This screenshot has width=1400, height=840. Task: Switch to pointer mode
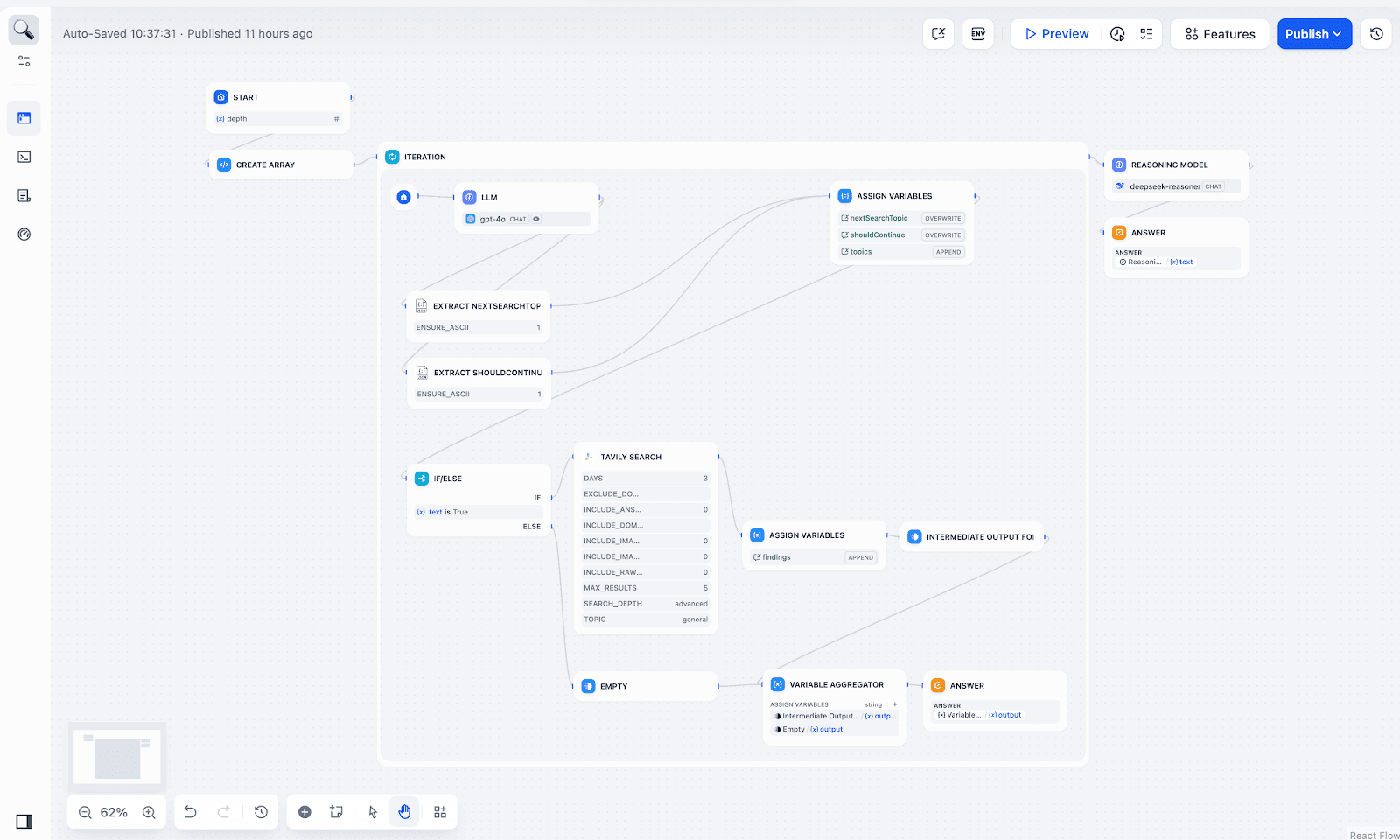373,812
